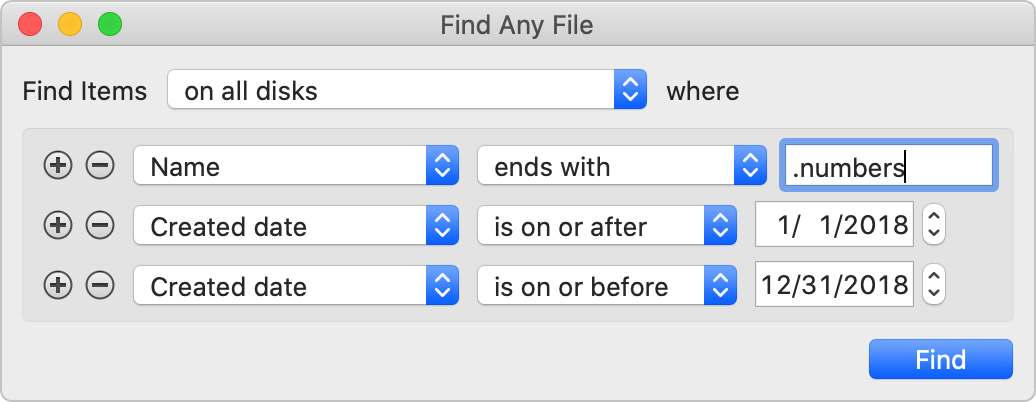Click the 12/31/2018 date field
The width and height of the screenshot is (1036, 402).
coord(834,286)
